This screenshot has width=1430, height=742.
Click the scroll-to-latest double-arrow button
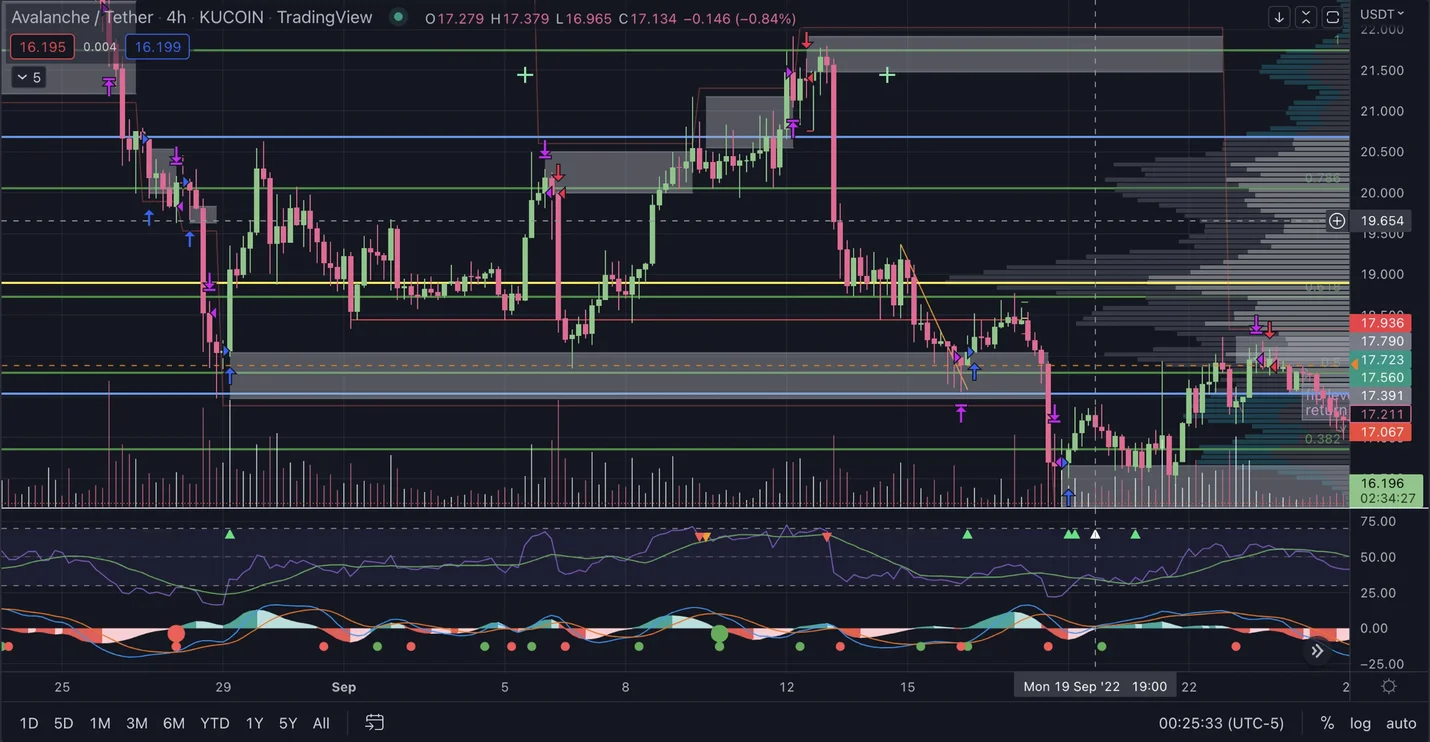click(1317, 651)
